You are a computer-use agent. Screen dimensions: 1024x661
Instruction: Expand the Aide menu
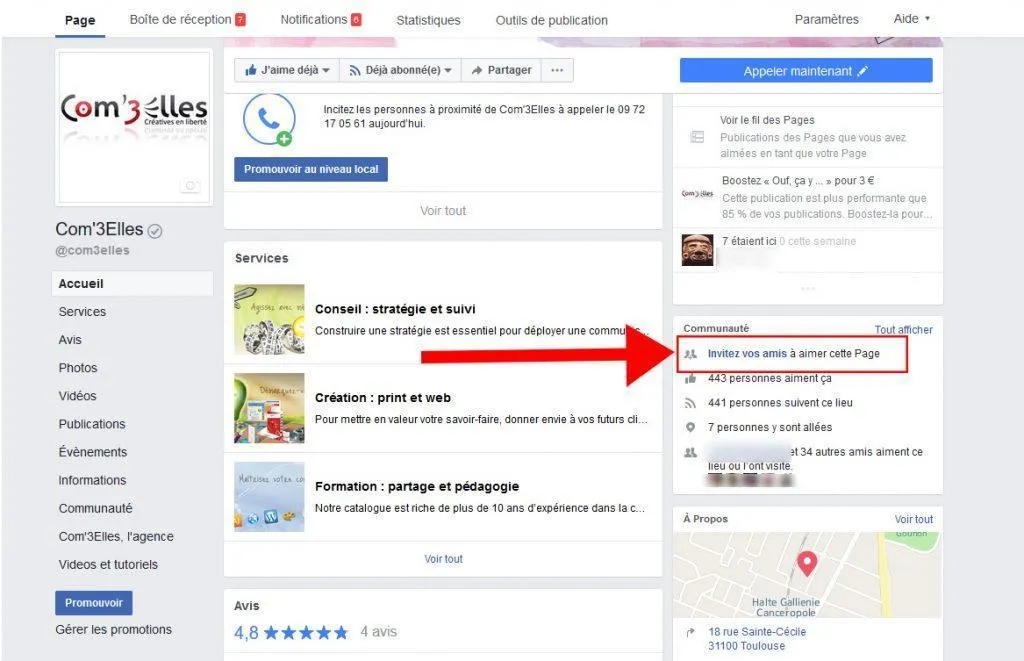click(x=911, y=19)
